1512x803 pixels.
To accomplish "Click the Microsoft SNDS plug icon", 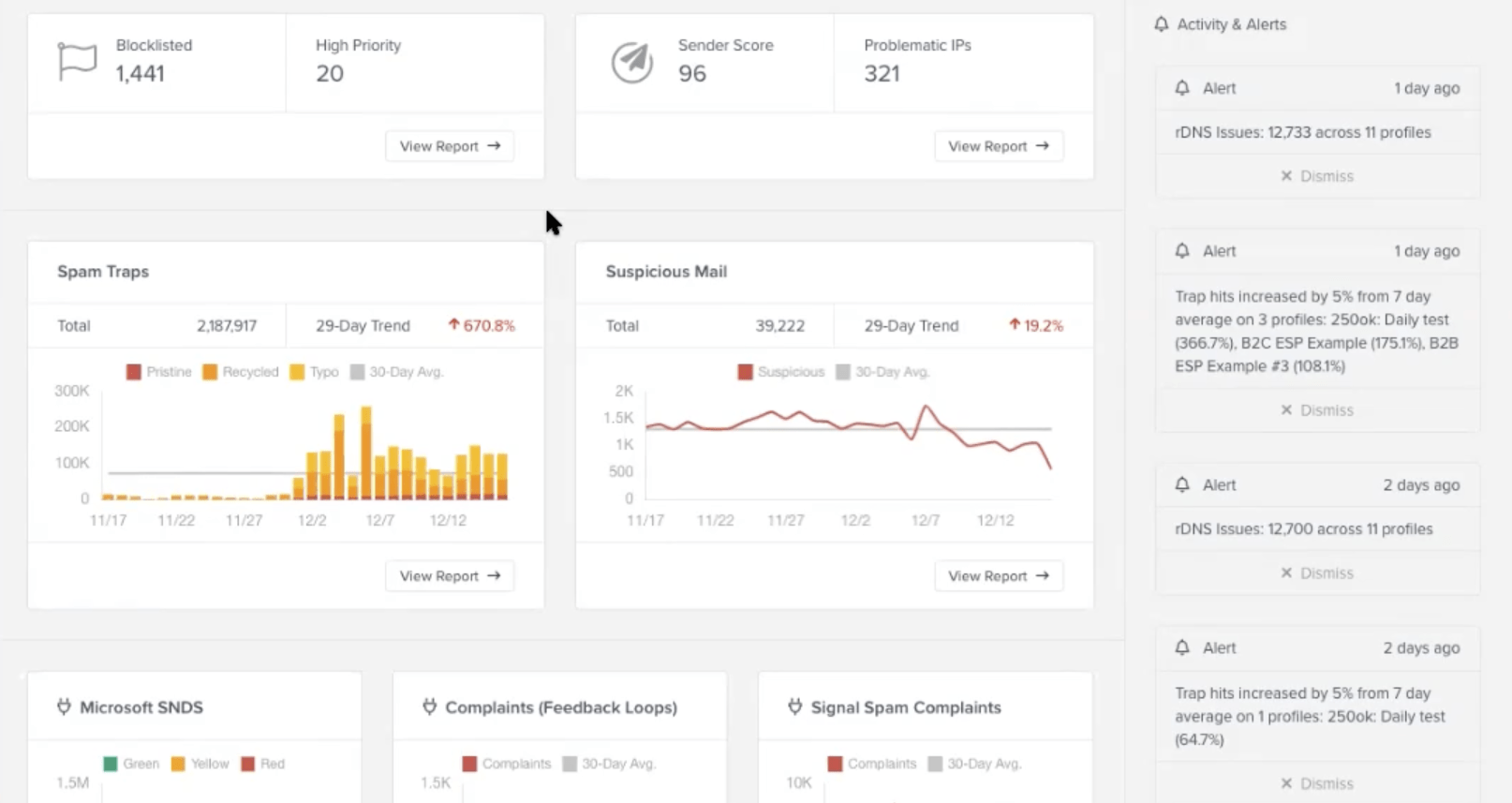I will (64, 706).
